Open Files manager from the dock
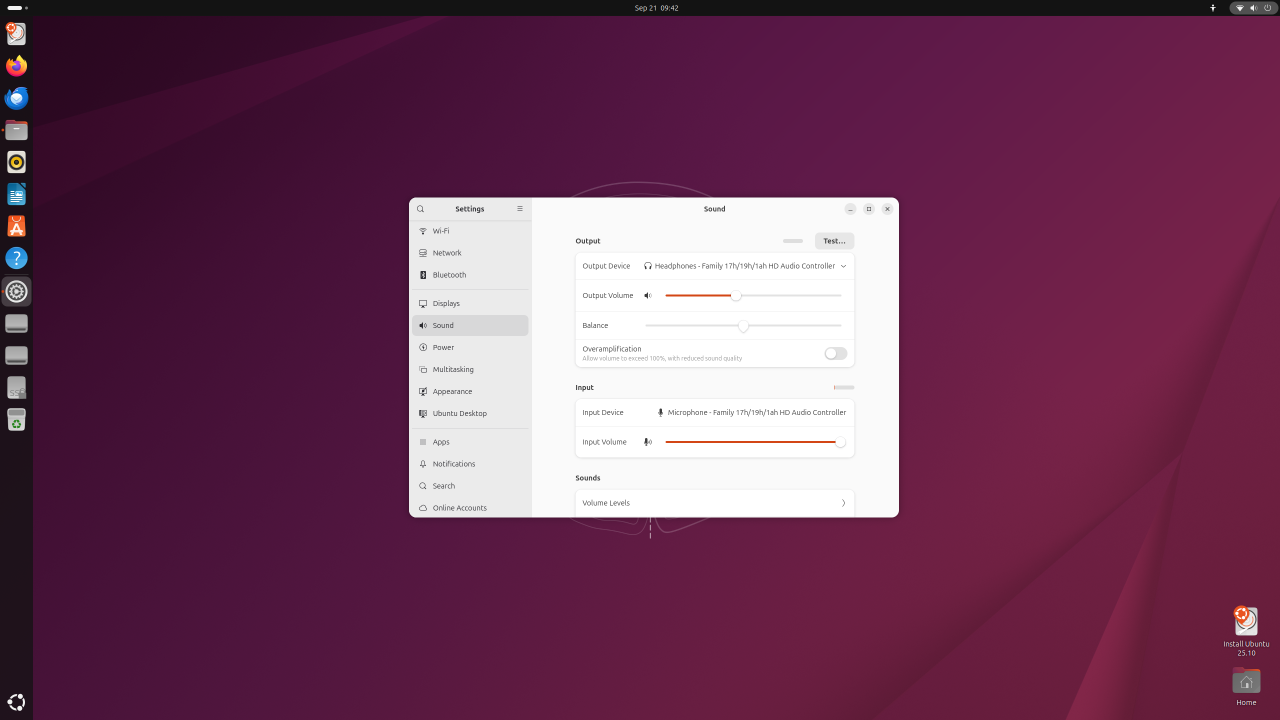1280x720 pixels. pyautogui.click(x=16, y=130)
